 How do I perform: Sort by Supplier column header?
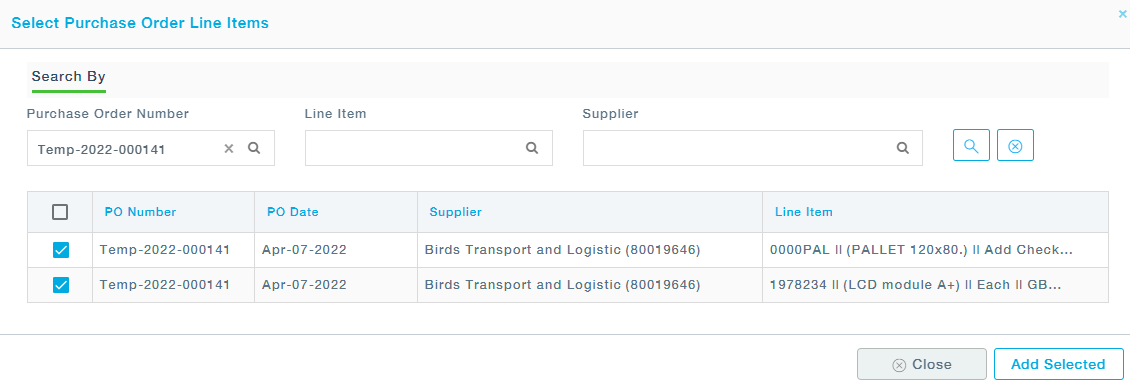[455, 212]
